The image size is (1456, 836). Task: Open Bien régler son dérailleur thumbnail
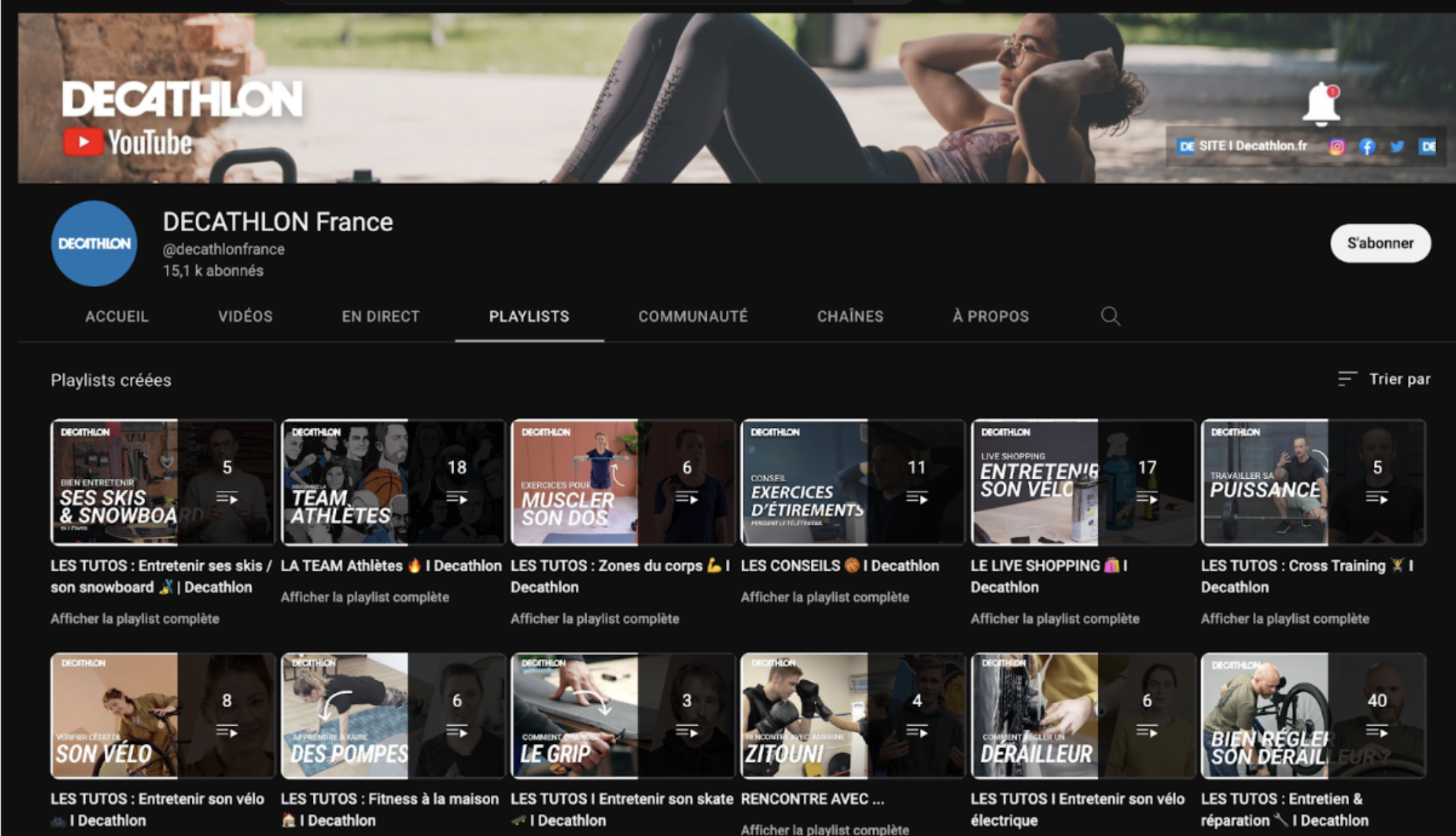coord(1313,715)
